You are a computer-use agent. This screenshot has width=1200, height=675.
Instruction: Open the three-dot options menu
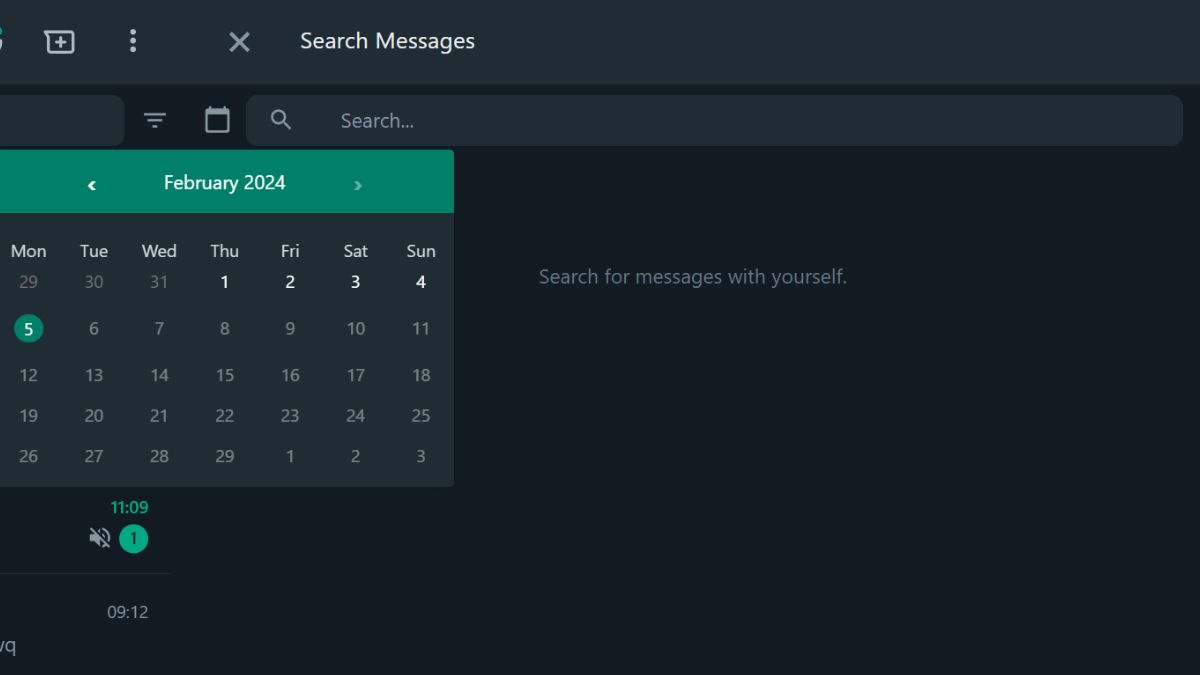pyautogui.click(x=133, y=41)
